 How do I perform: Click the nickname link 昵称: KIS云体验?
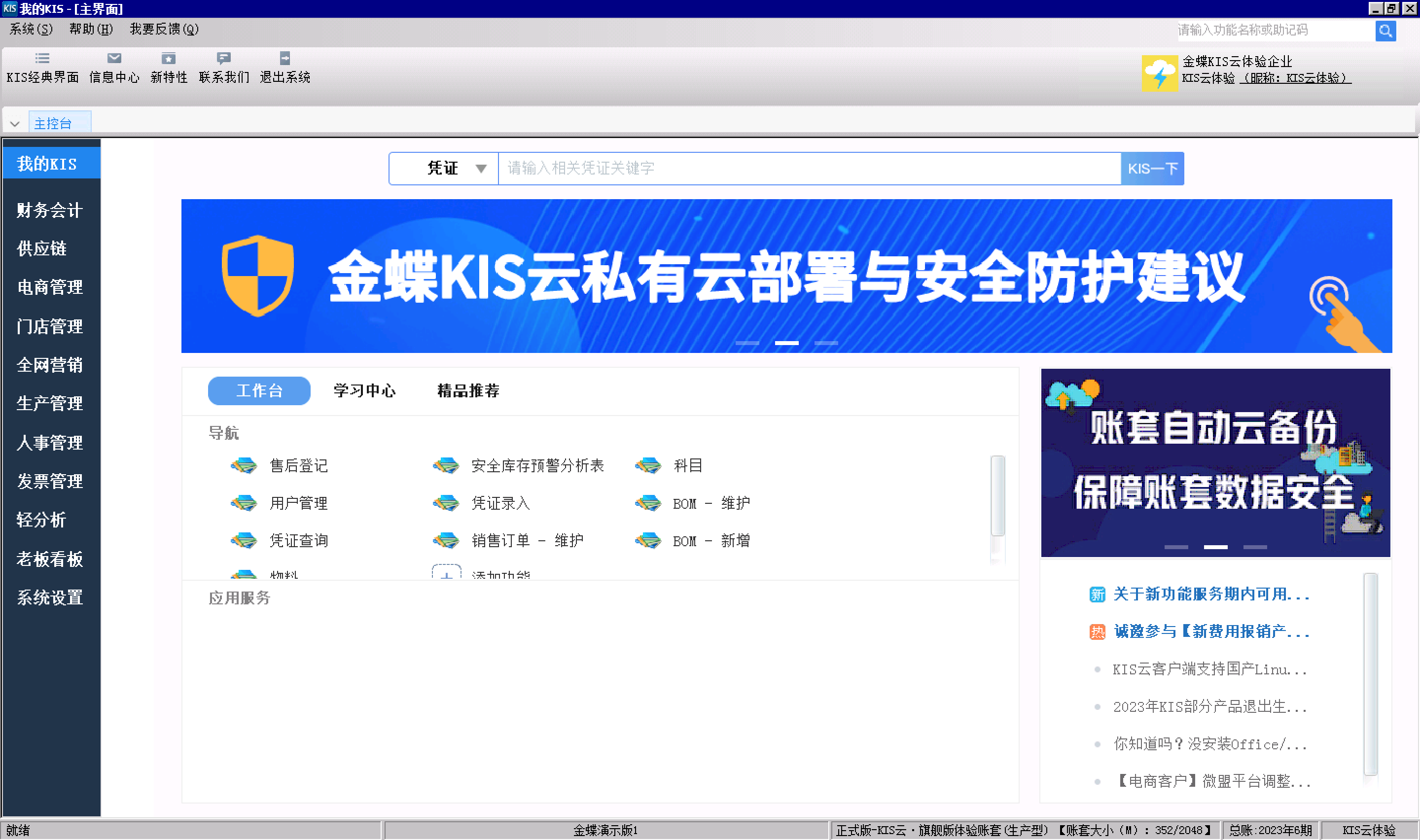click(1295, 78)
